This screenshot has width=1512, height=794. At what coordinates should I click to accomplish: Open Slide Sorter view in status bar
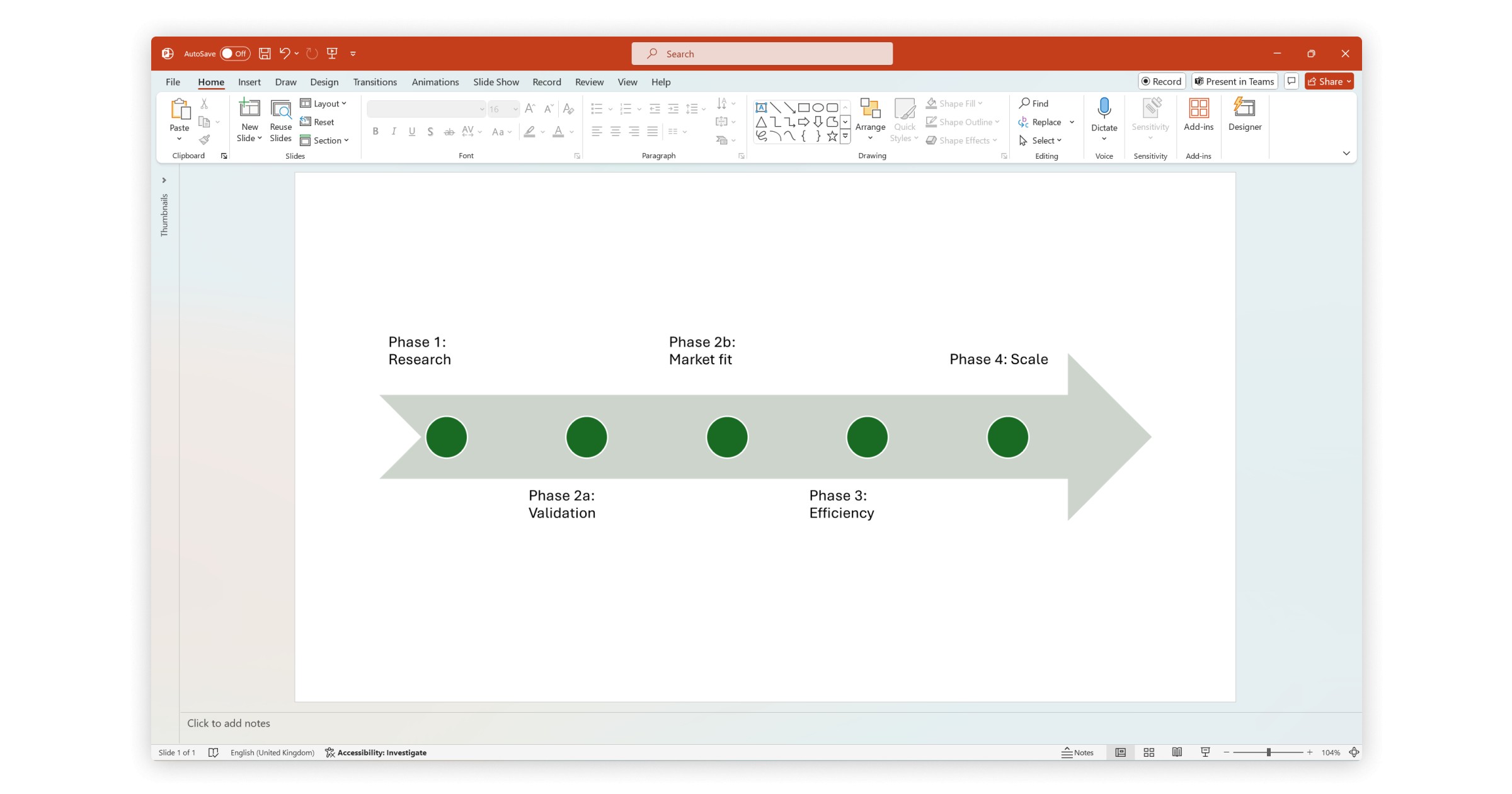tap(1148, 752)
